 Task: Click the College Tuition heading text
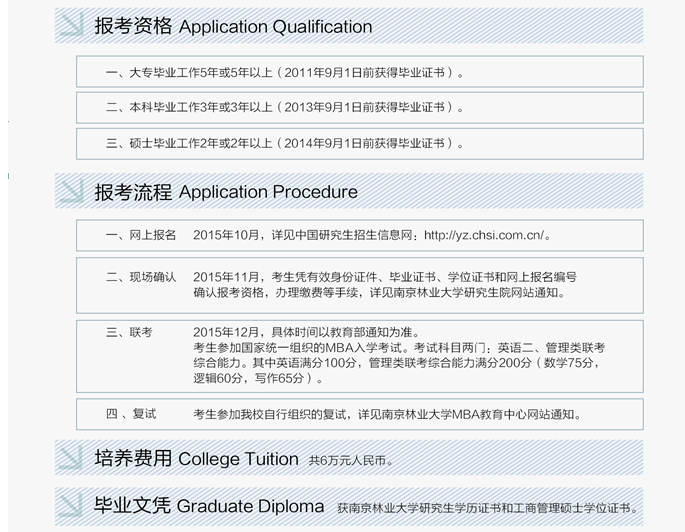pyautogui.click(x=239, y=459)
